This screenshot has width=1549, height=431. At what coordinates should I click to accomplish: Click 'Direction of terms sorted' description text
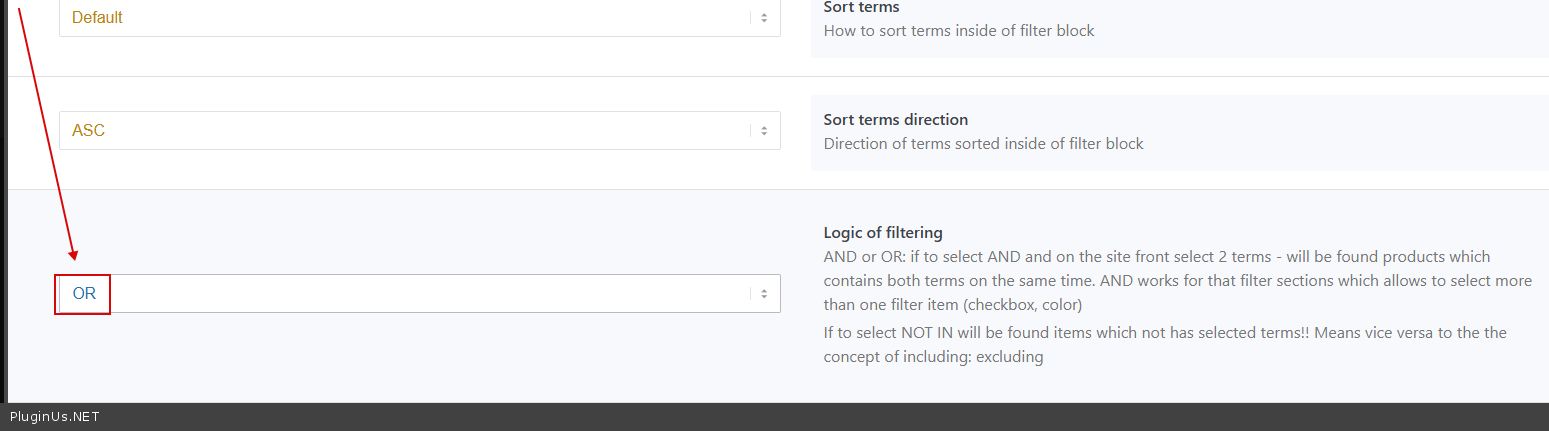pyautogui.click(x=983, y=143)
